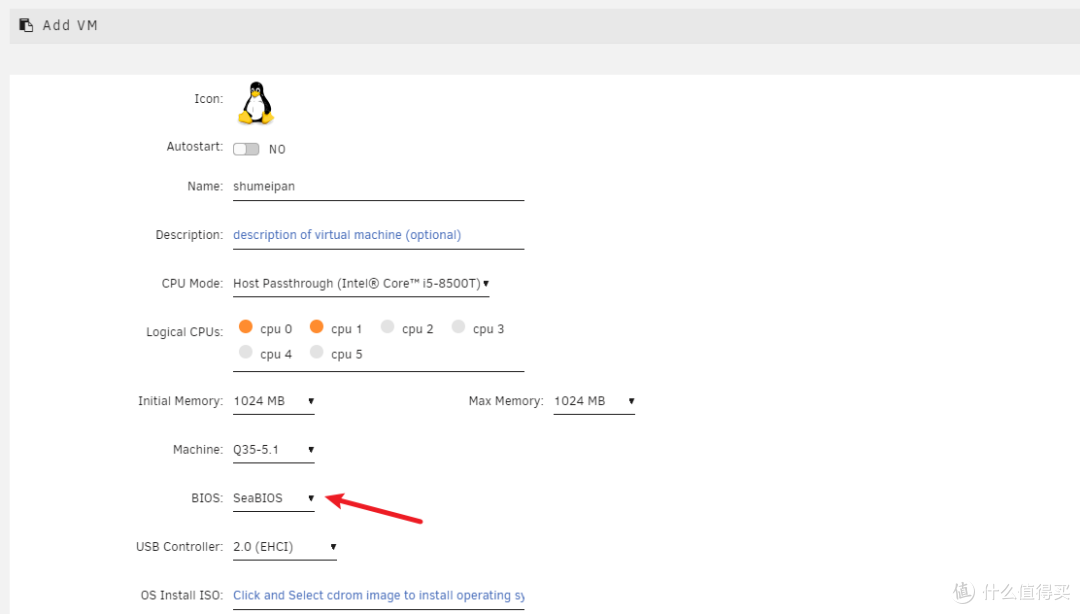
Task: Click the CPU Mode label
Action: (192, 284)
